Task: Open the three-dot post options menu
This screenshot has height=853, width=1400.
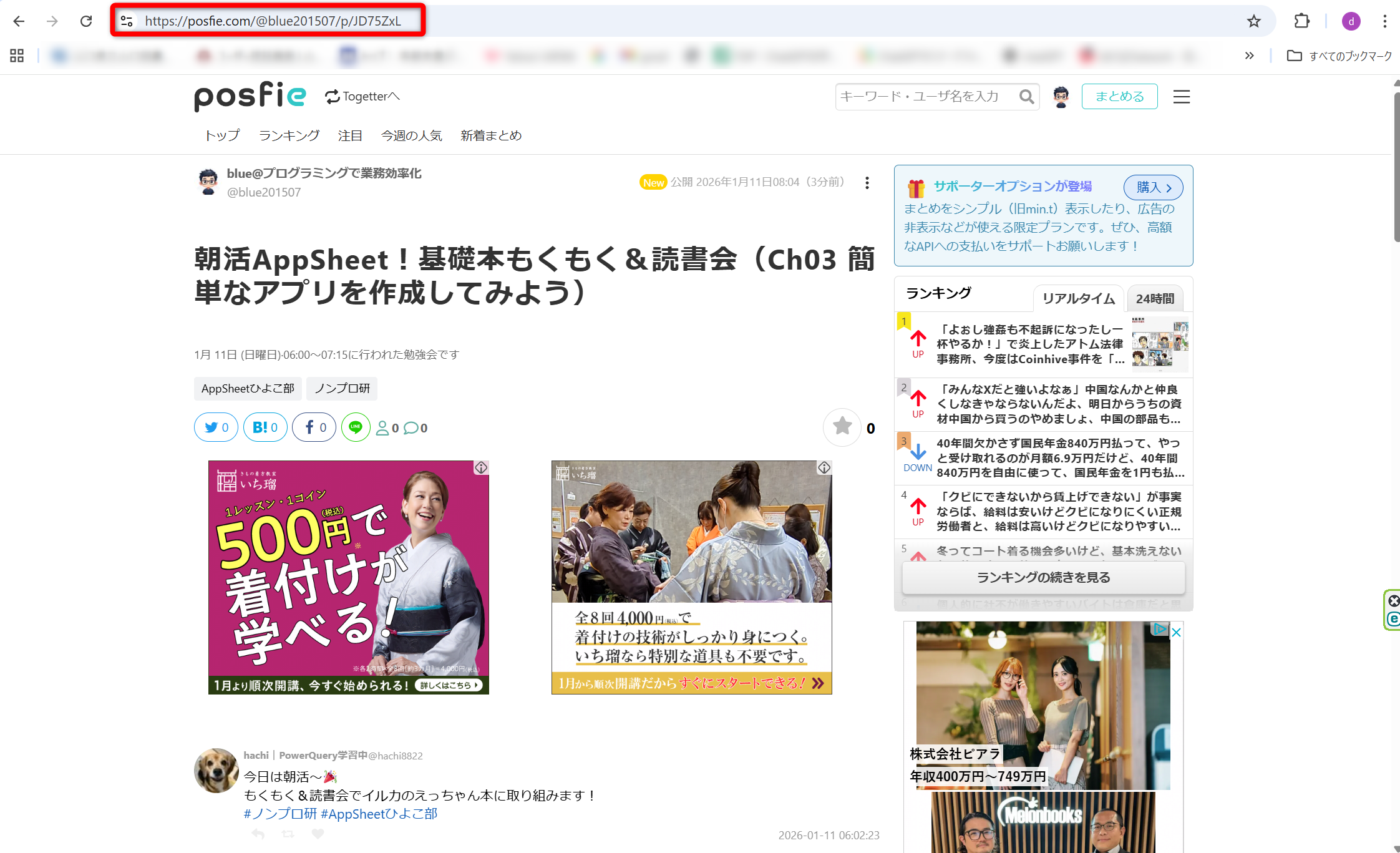Action: point(867,183)
